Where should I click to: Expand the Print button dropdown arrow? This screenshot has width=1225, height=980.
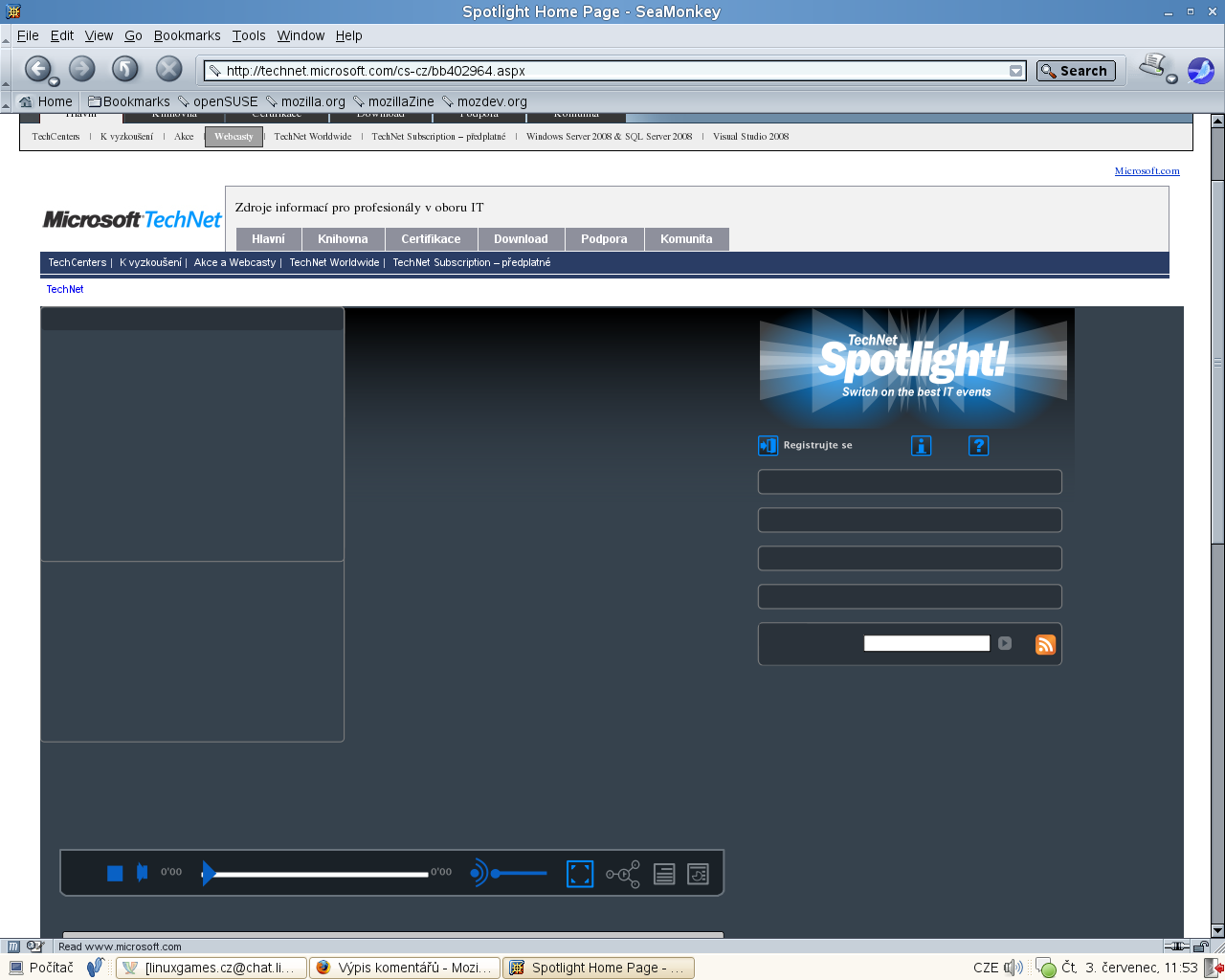tap(1171, 78)
